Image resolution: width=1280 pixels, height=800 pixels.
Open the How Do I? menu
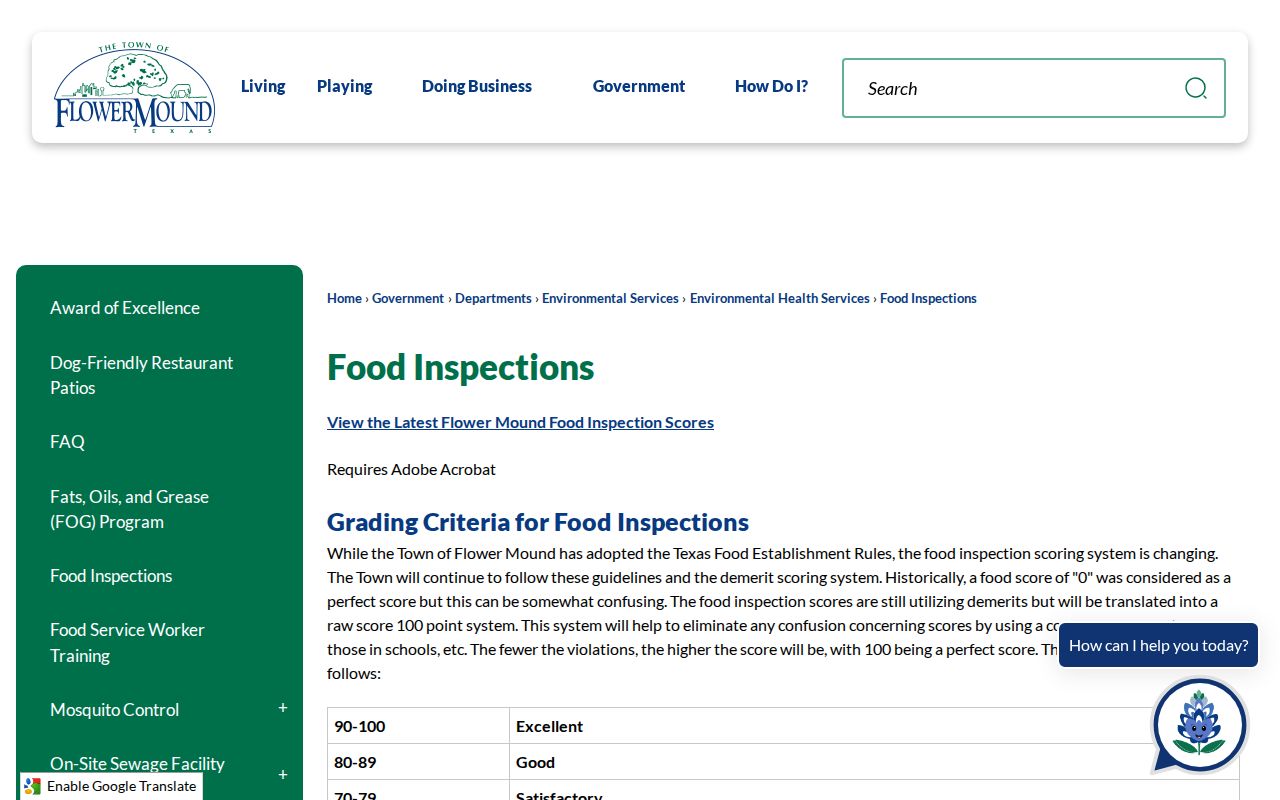coord(771,86)
